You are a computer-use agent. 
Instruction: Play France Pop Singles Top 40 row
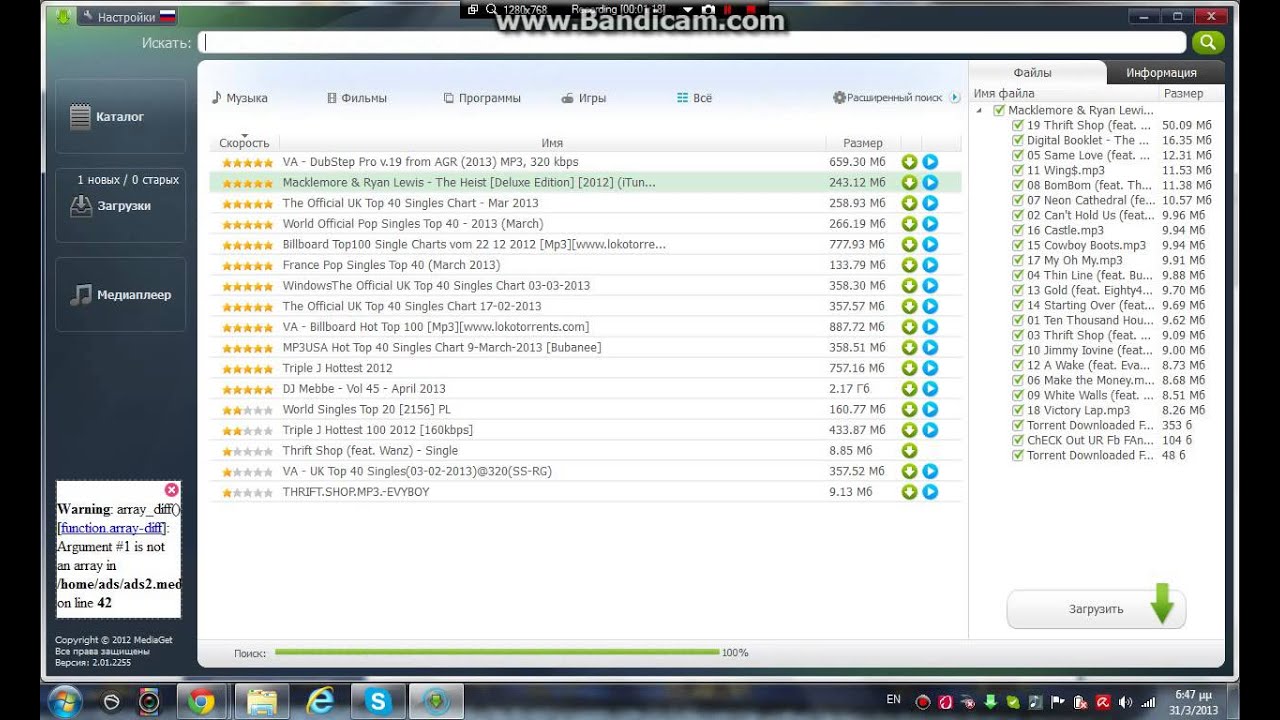930,265
